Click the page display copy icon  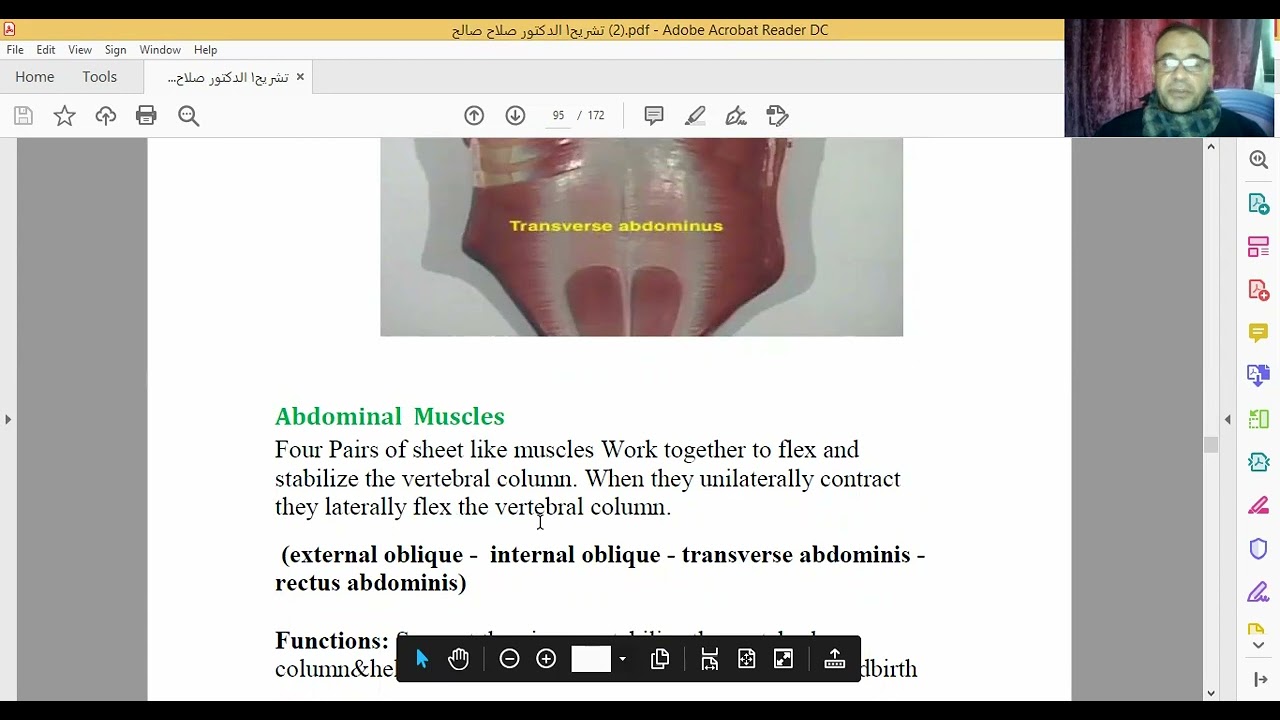pyautogui.click(x=660, y=659)
